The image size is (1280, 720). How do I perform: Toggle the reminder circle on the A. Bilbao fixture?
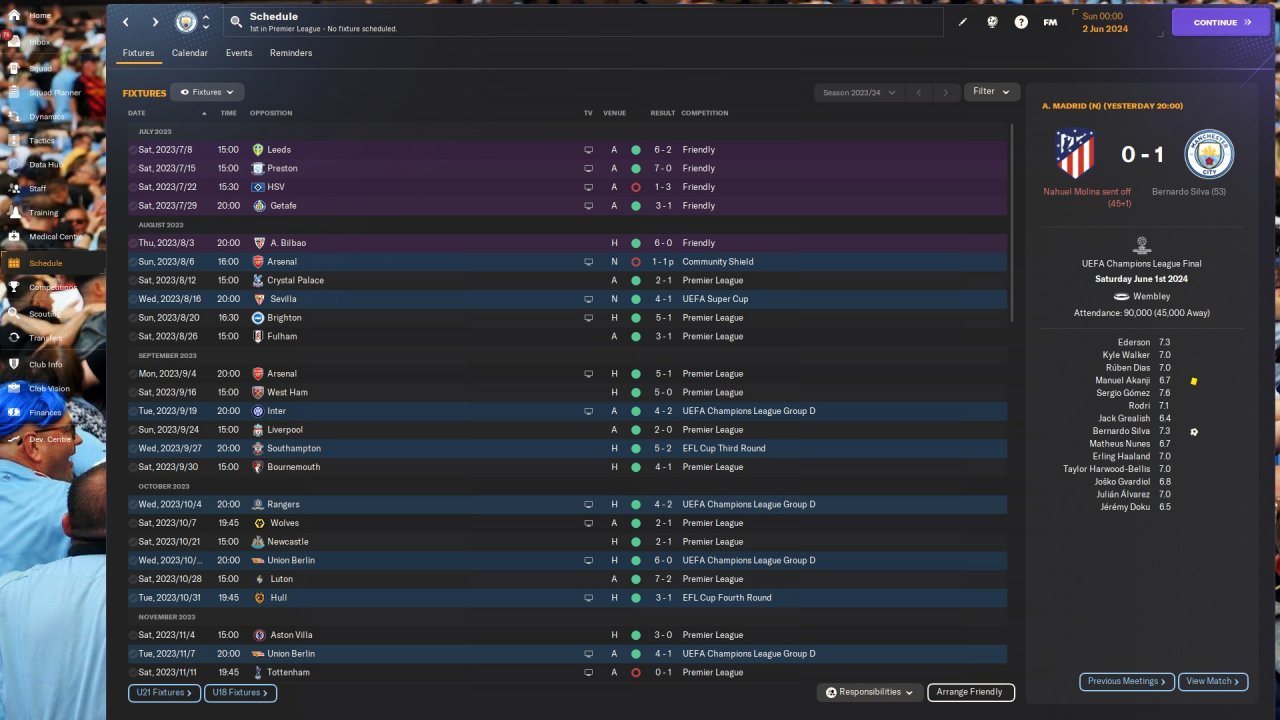(x=133, y=243)
